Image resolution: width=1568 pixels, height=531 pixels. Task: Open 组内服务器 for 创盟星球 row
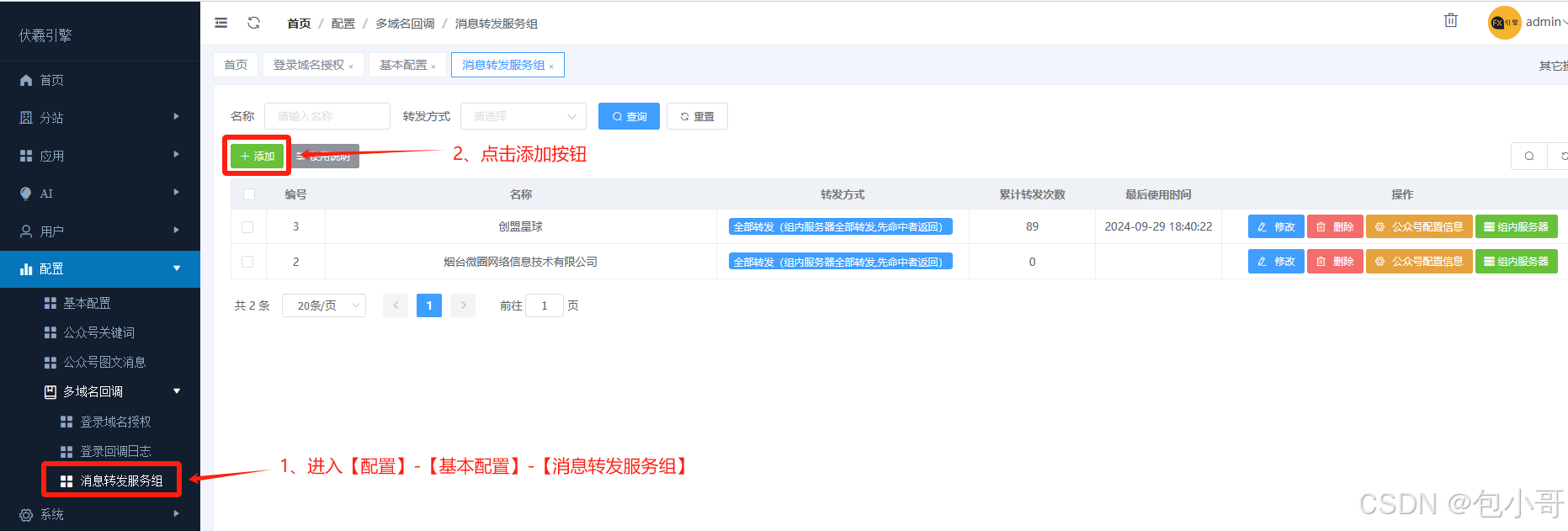point(1516,226)
